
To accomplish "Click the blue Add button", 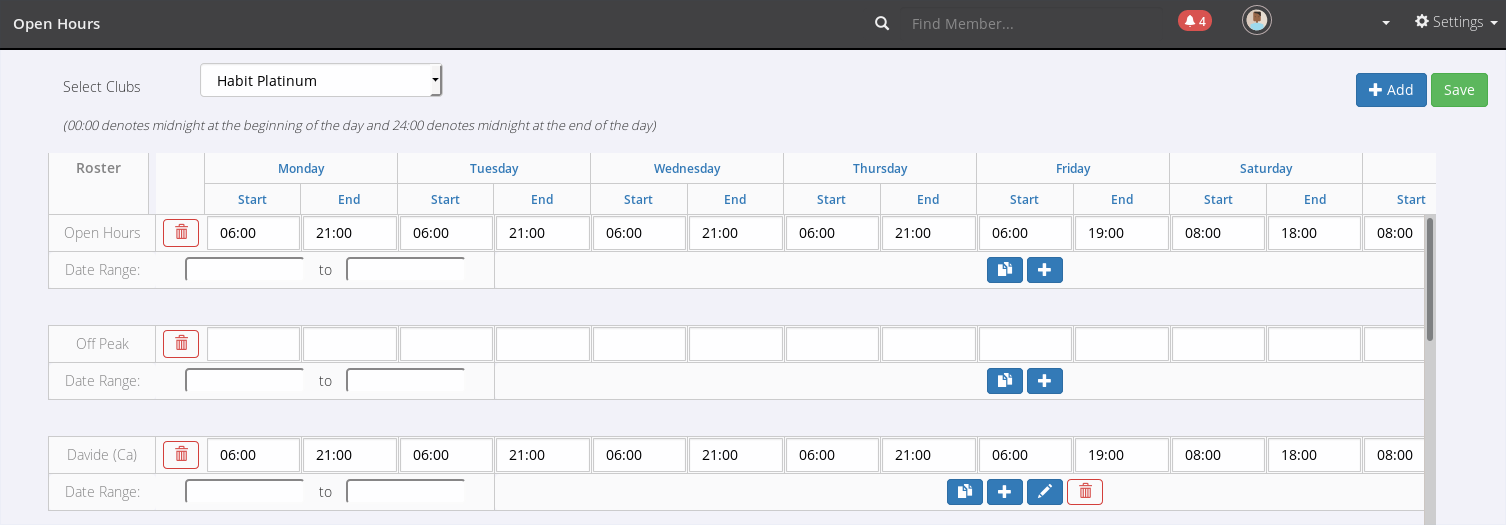I will tap(1390, 90).
